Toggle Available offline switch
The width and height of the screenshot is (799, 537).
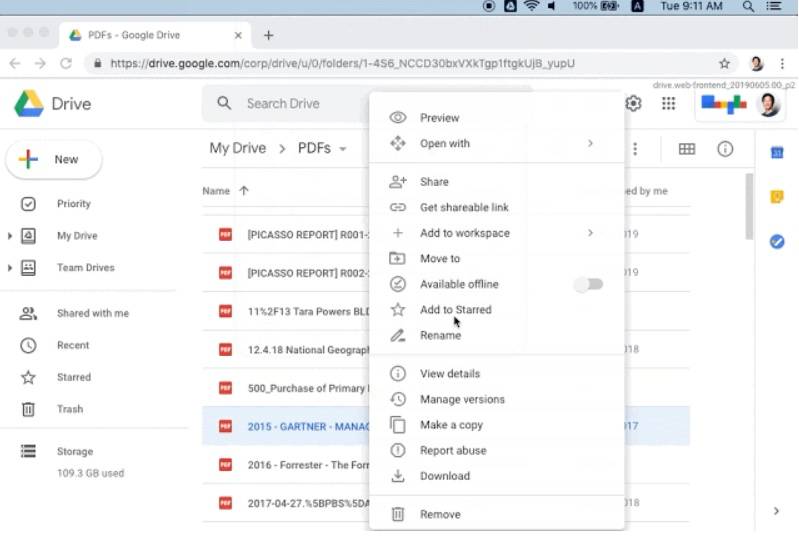[x=589, y=284]
